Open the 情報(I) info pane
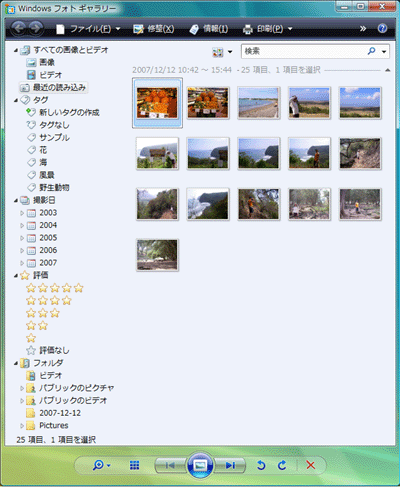The height and width of the screenshot is (487, 400). point(209,29)
